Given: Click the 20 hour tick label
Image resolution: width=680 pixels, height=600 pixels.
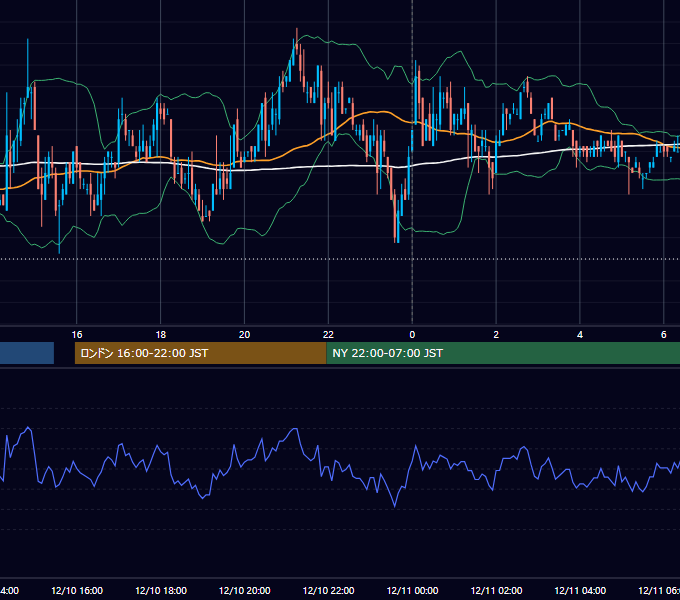Looking at the screenshot, I should (245, 335).
